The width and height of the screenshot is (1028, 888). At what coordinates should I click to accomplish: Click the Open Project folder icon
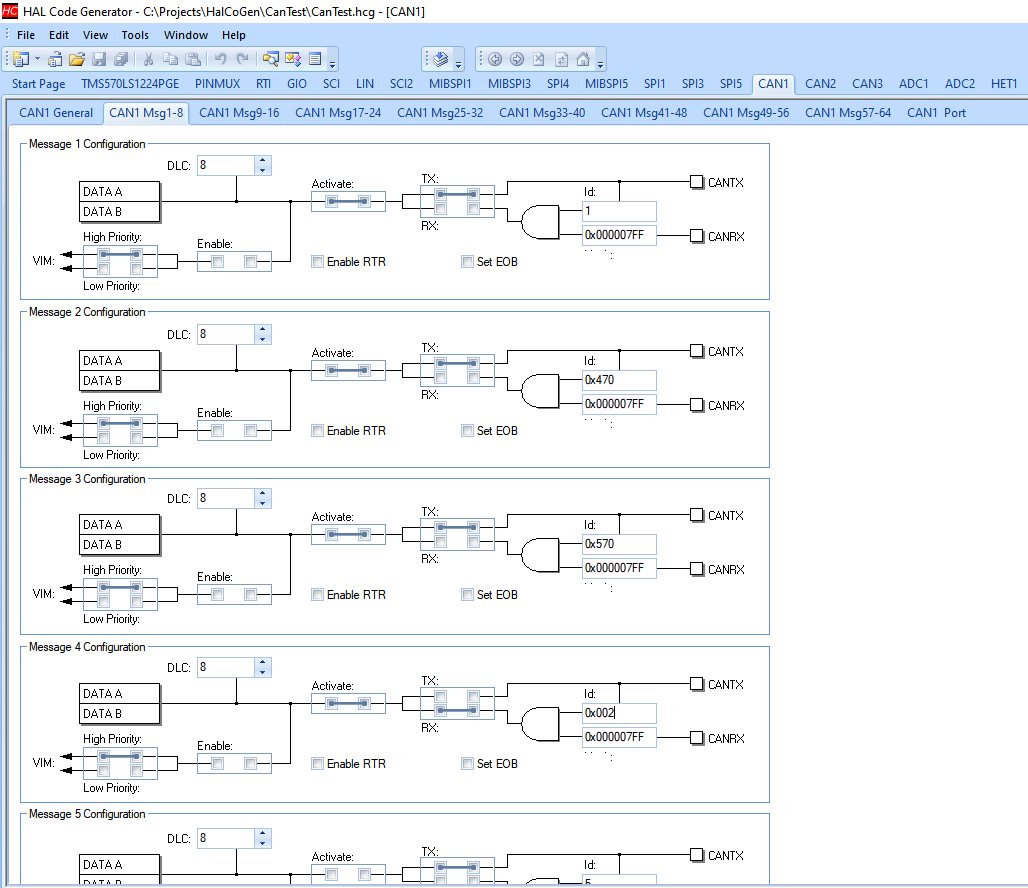click(x=77, y=59)
